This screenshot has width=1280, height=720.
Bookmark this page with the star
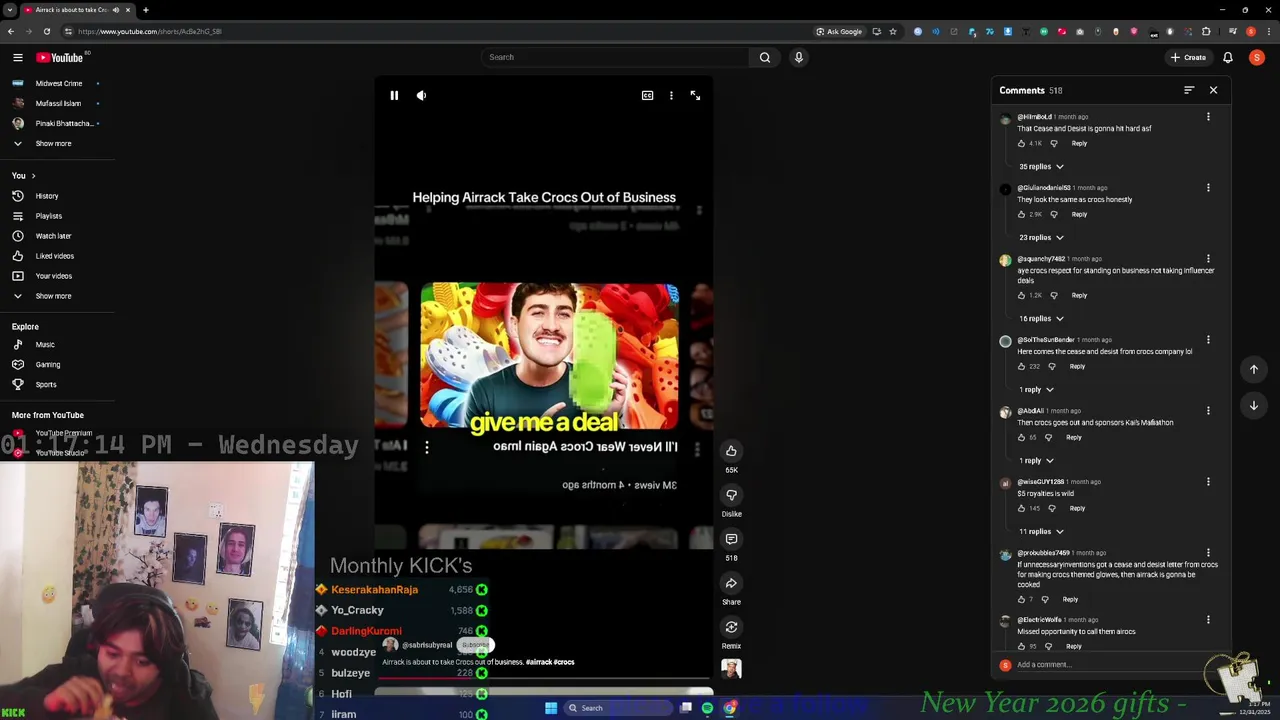[893, 31]
